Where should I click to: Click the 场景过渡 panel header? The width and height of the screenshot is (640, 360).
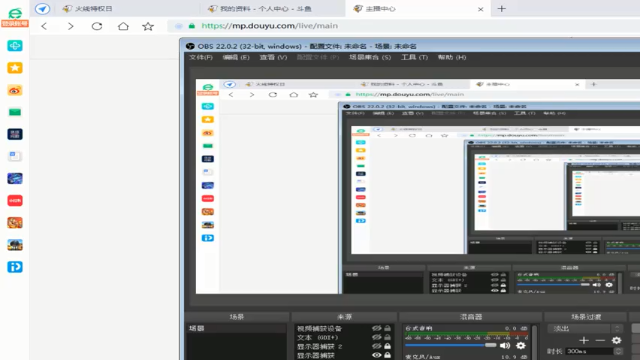[586, 317]
